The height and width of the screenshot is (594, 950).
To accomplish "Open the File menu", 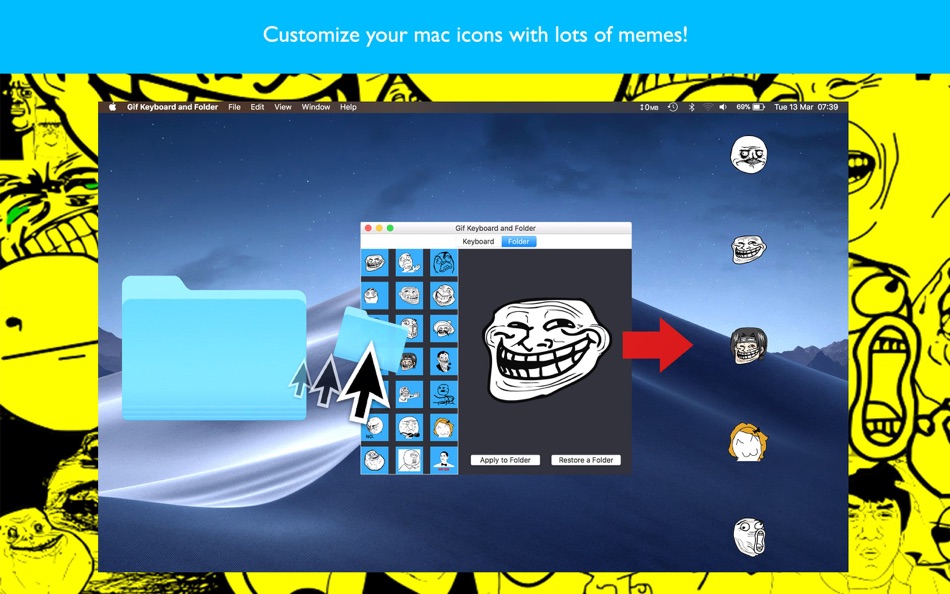I will pos(234,107).
